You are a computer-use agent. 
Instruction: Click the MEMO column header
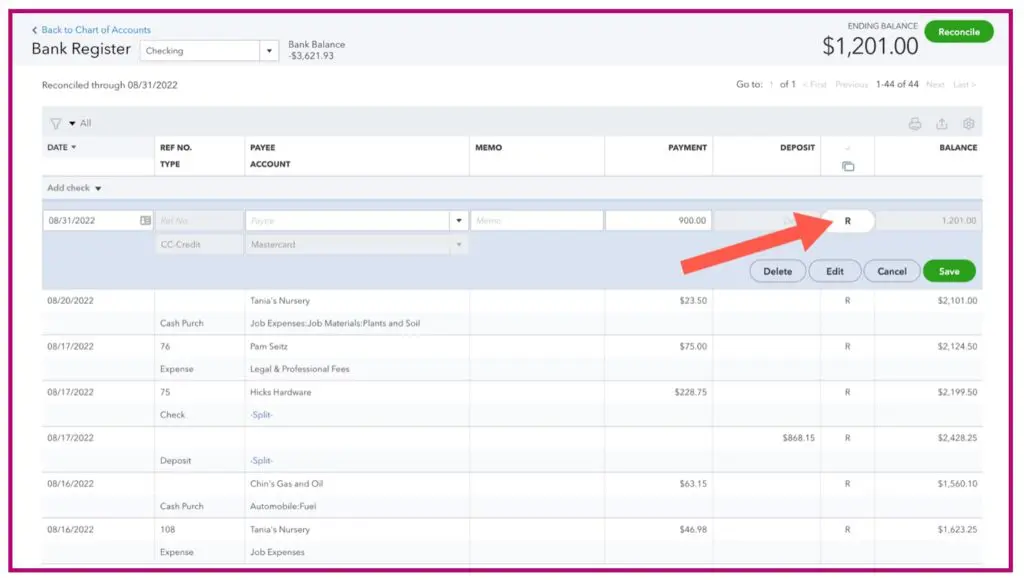[x=488, y=148]
